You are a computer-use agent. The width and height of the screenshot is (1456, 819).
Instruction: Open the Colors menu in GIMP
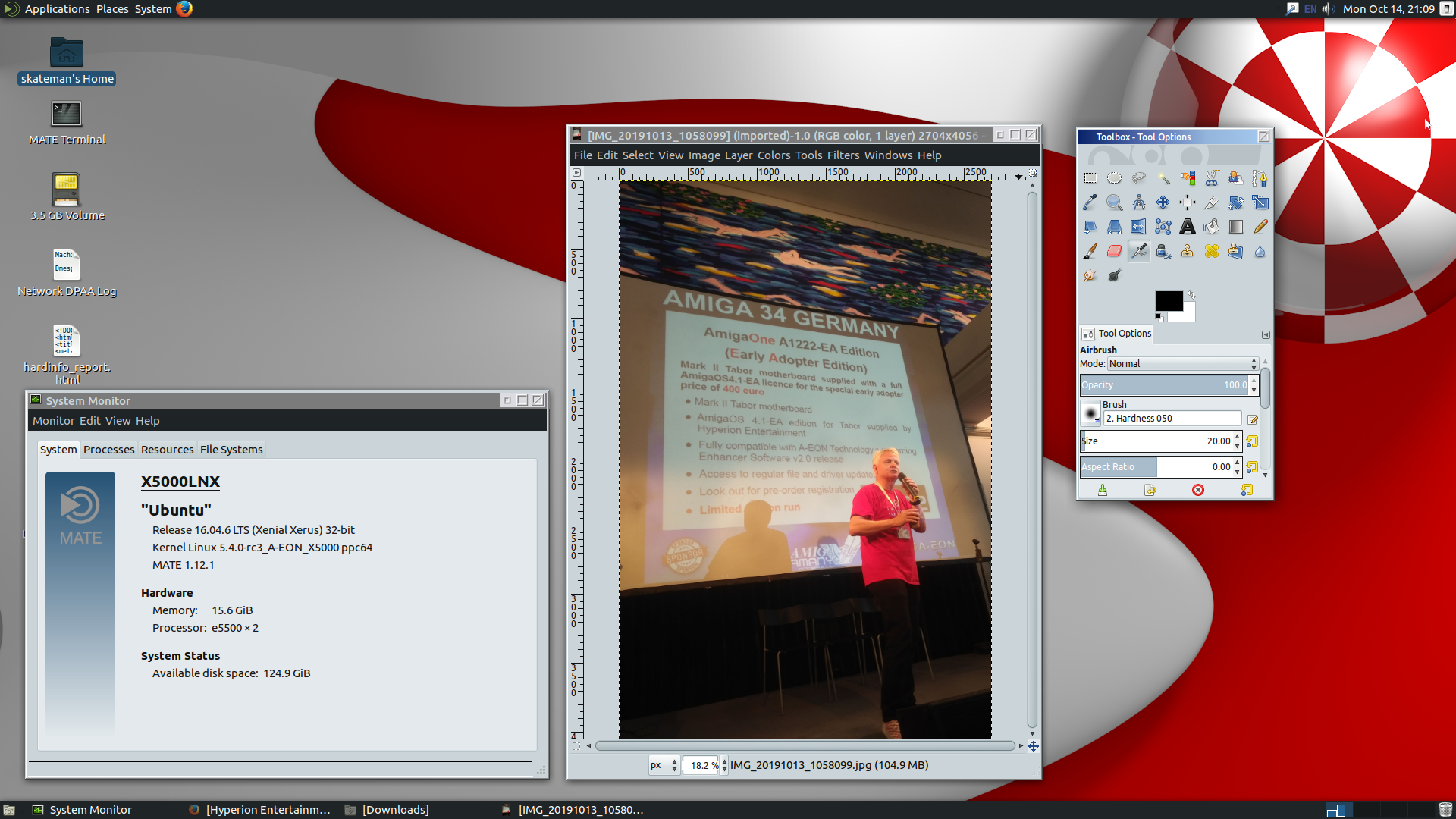(773, 155)
